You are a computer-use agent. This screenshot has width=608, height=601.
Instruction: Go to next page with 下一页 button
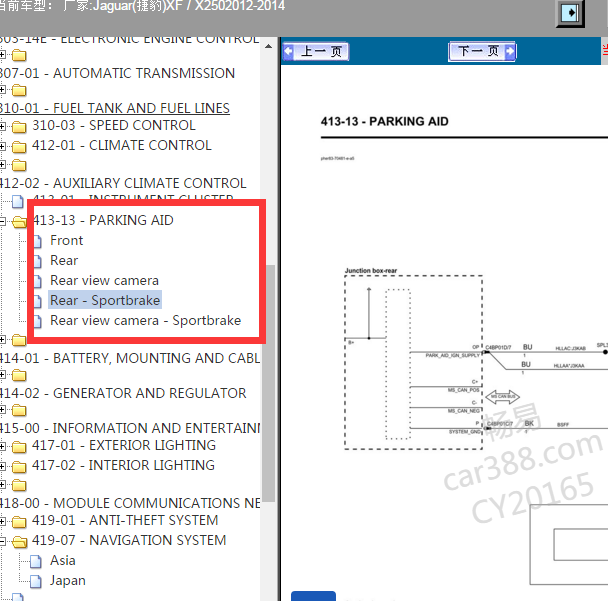(x=482, y=51)
